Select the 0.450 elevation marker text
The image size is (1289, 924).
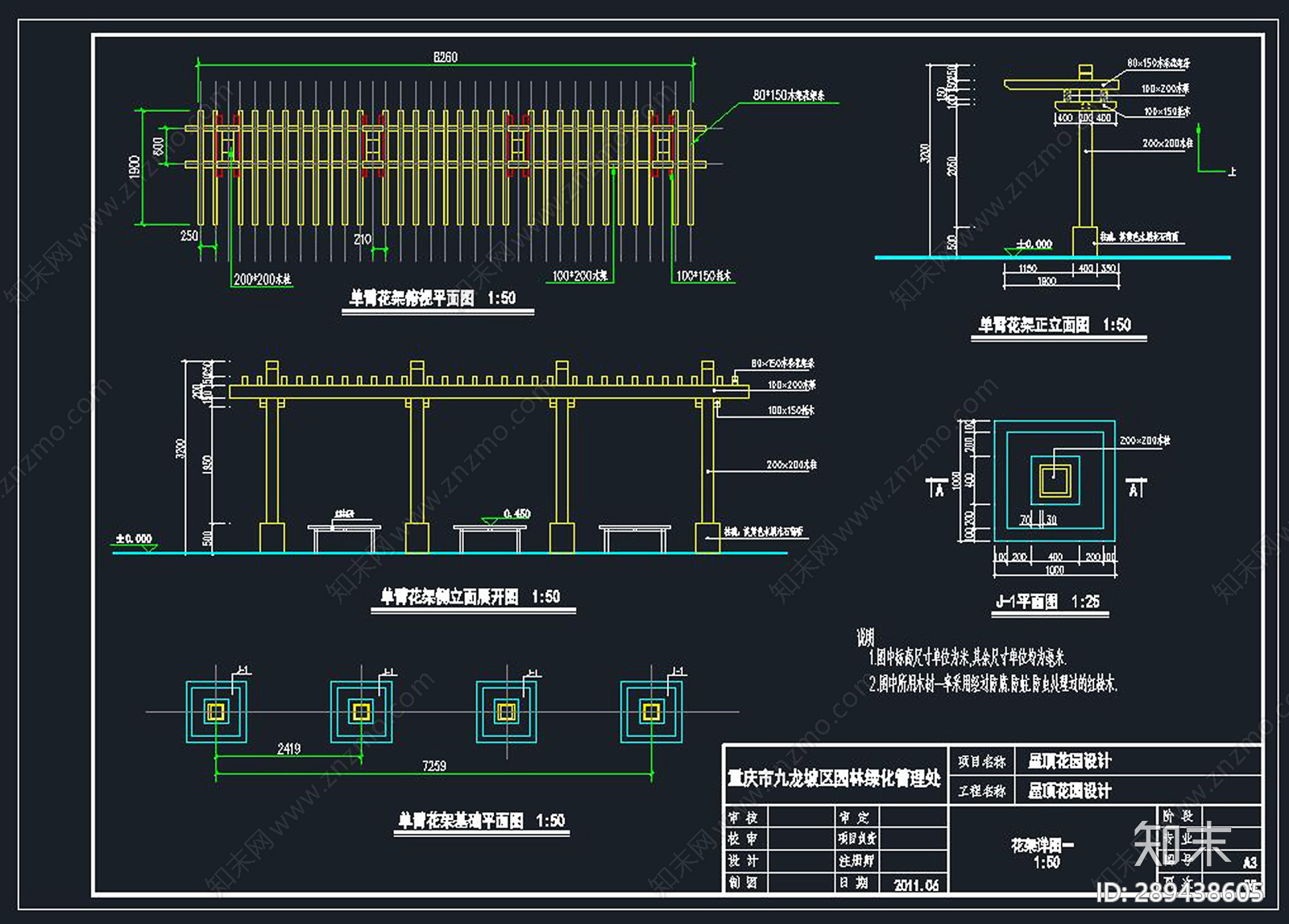(x=517, y=514)
